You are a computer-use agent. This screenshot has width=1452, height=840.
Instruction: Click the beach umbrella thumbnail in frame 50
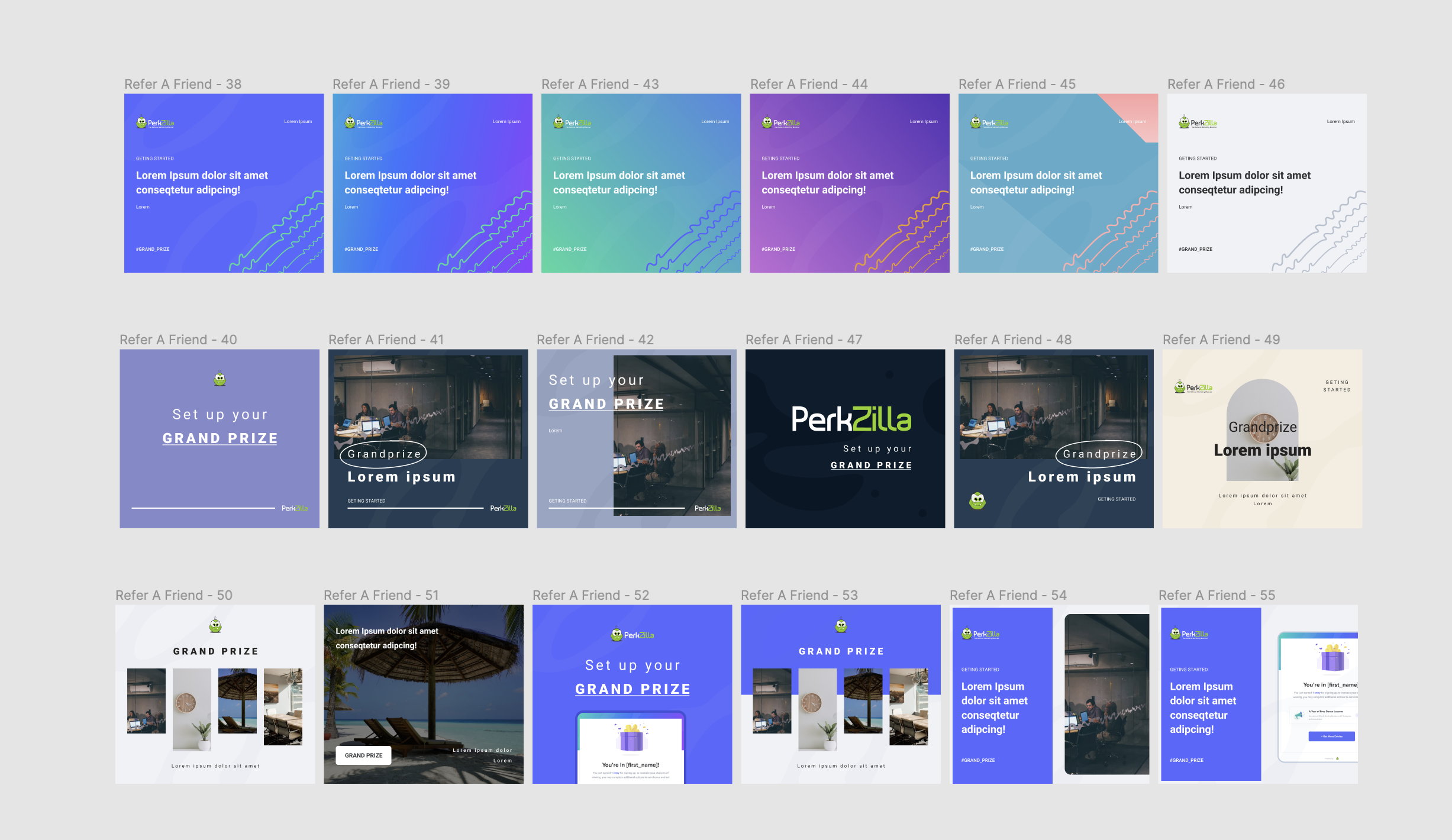click(237, 701)
